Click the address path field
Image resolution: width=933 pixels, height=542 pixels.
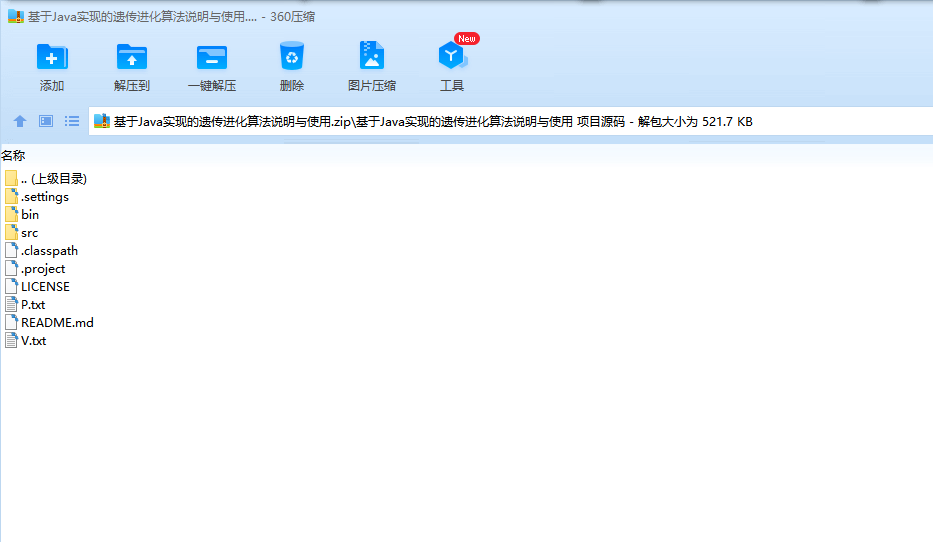[511, 121]
